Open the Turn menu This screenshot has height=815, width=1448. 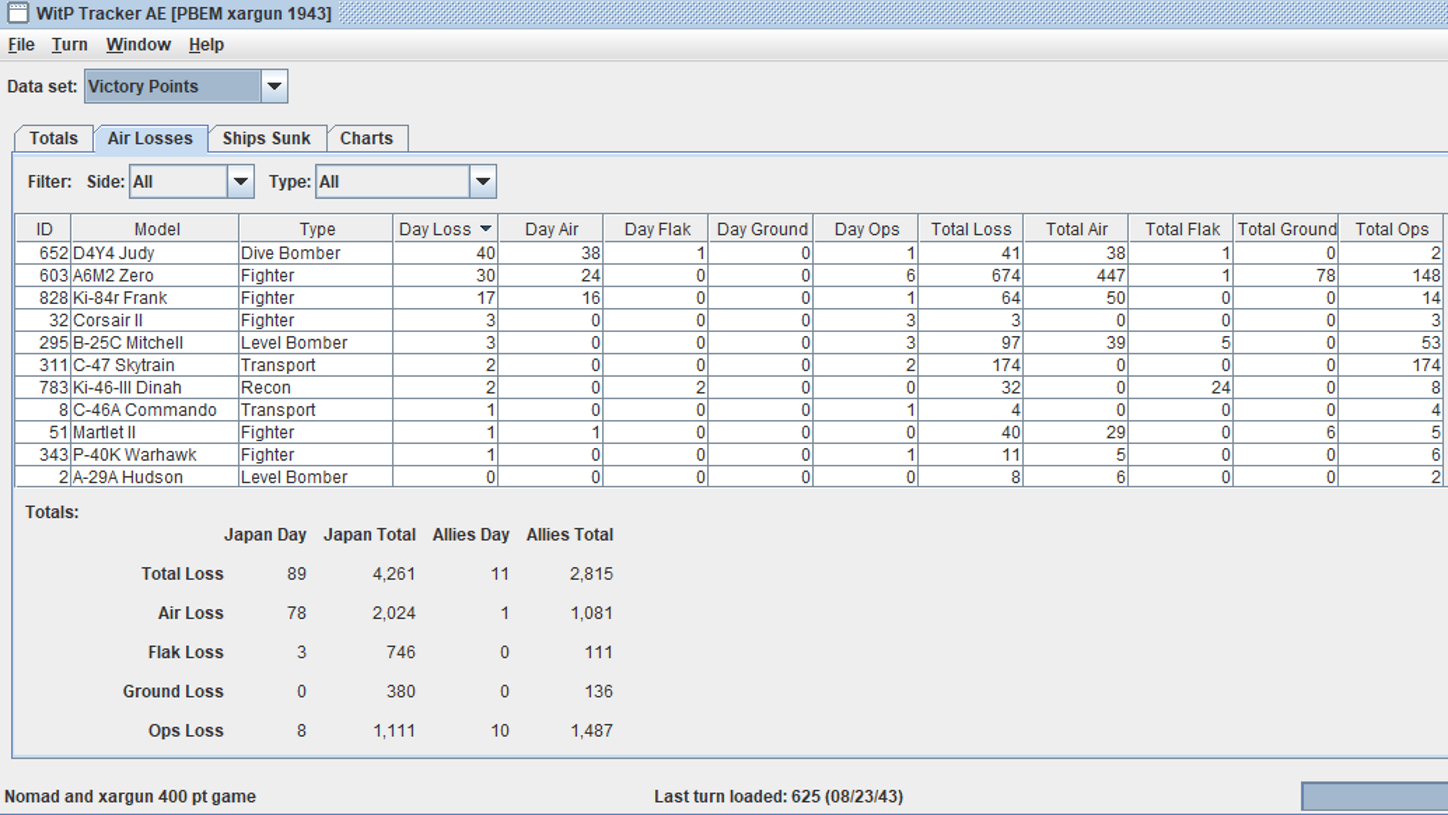click(x=70, y=45)
